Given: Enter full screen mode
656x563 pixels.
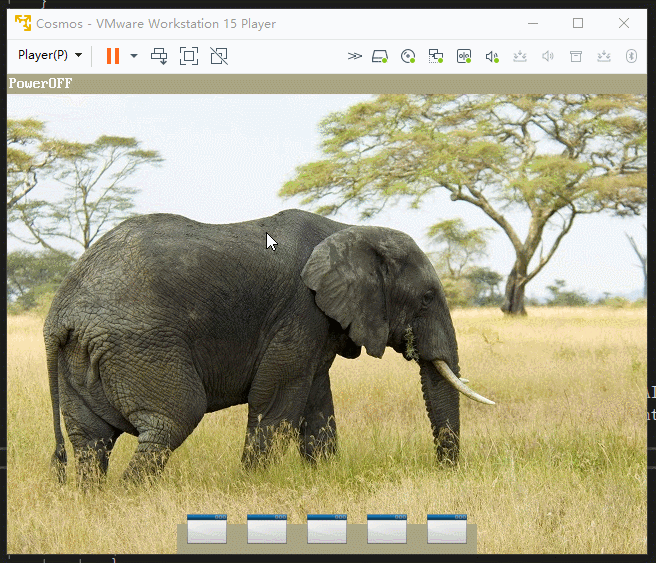Looking at the screenshot, I should 189,56.
